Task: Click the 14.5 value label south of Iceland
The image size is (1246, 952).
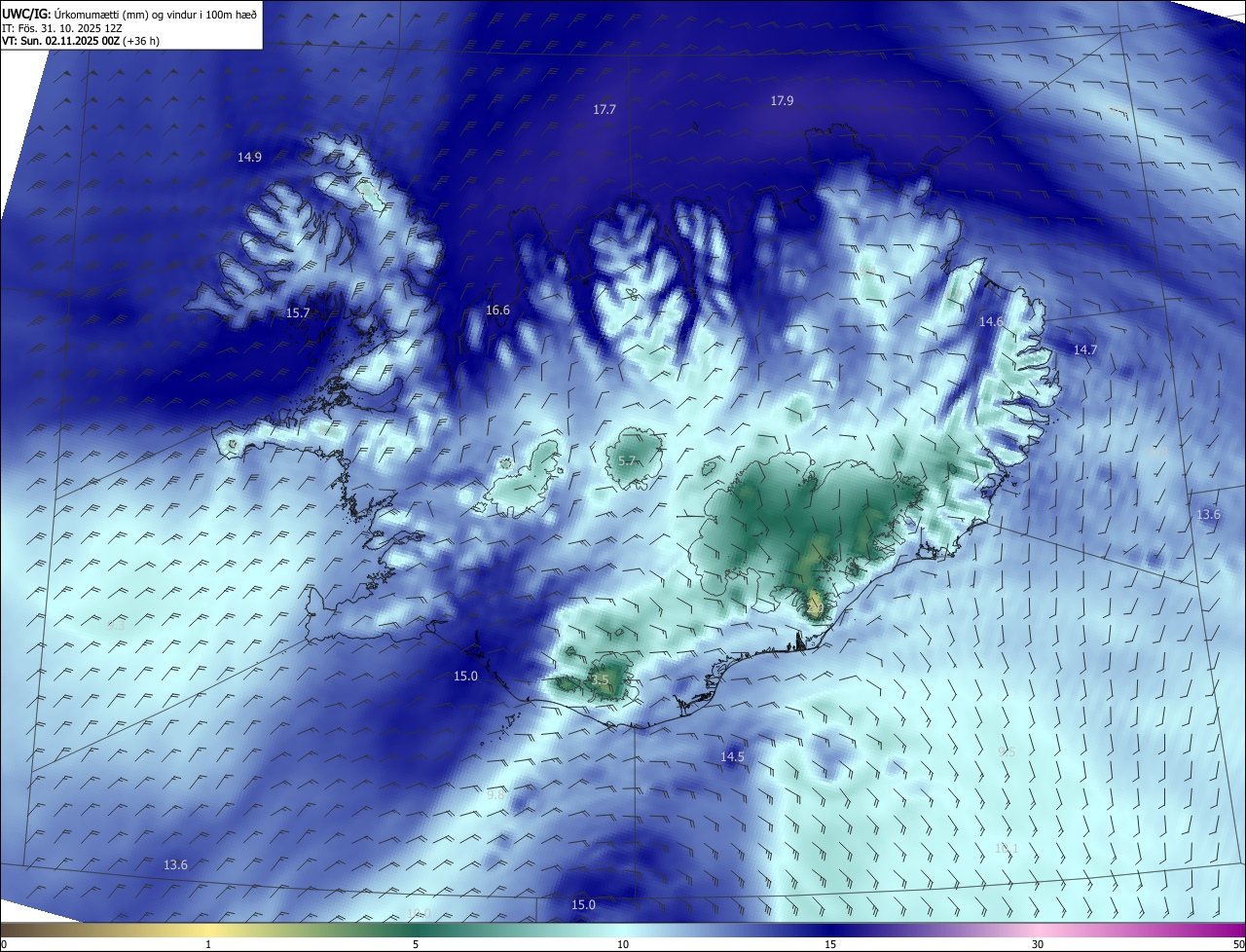Action: tap(732, 757)
